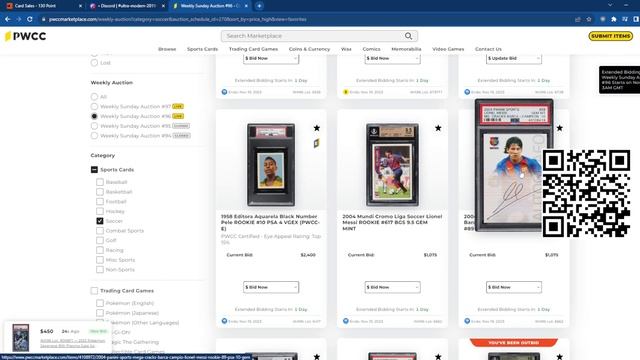This screenshot has width=640, height=360.
Task: Close the Card Sales 130 Point tab
Action: pyautogui.click(x=80, y=6)
